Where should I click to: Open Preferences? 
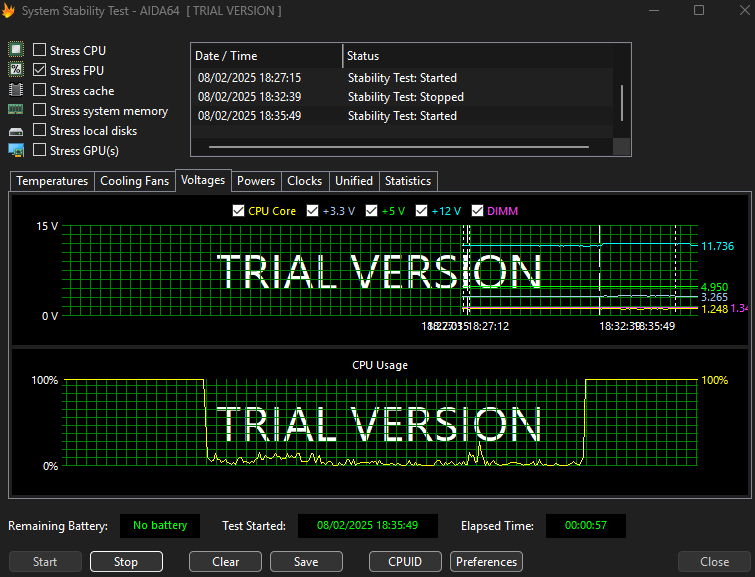pyautogui.click(x=486, y=562)
